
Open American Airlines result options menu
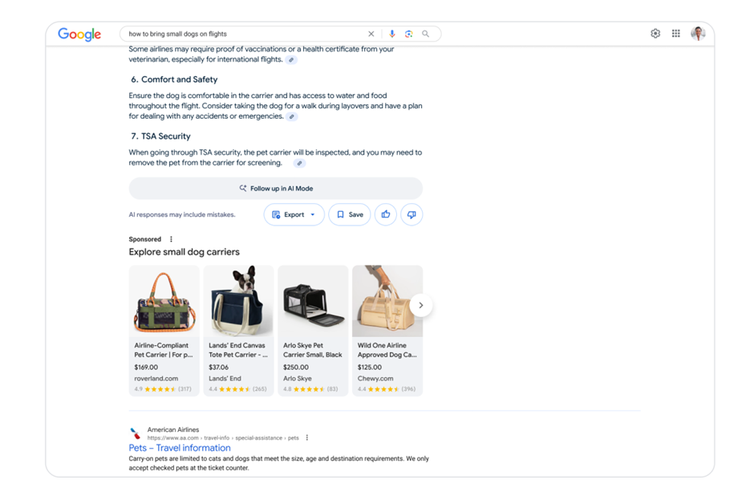point(307,437)
